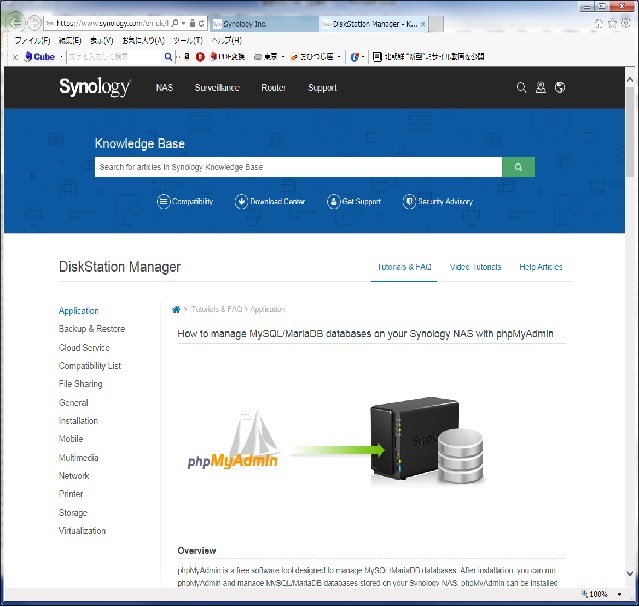
Task: Open the Storage category
Action: (x=73, y=512)
